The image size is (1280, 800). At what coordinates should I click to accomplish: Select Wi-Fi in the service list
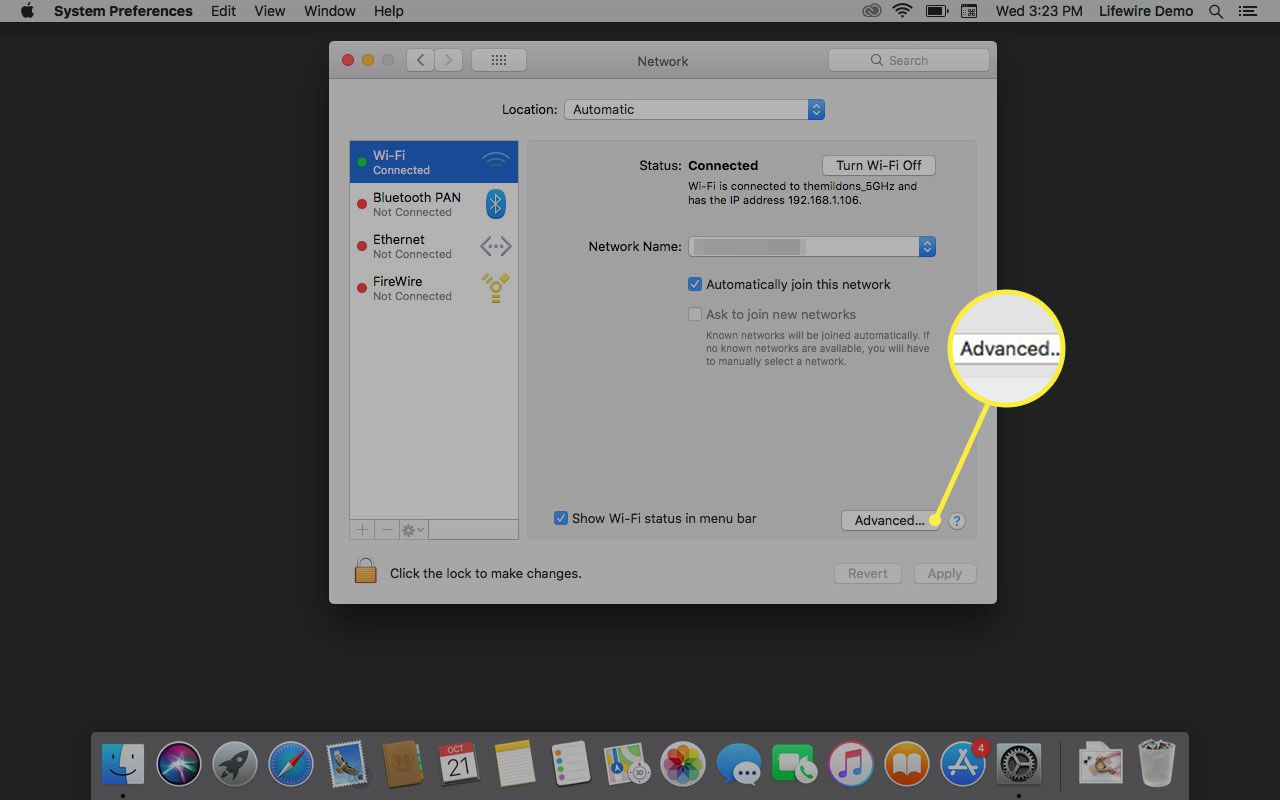(x=433, y=162)
